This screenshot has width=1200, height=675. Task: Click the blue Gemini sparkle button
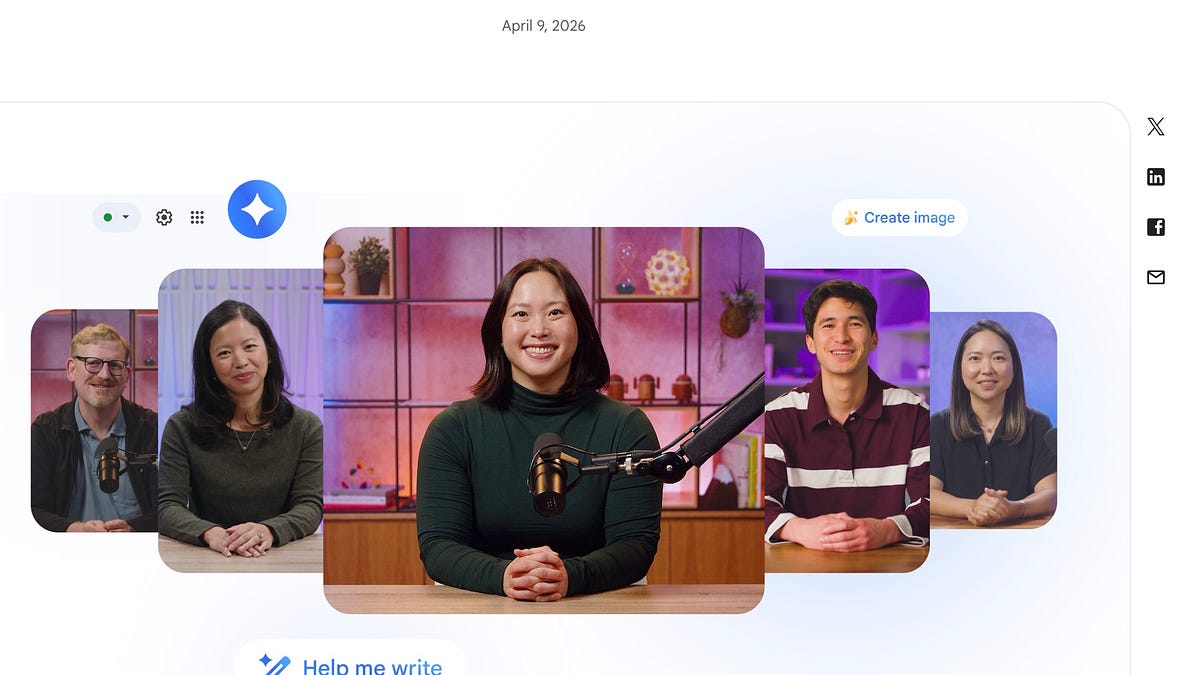[257, 209]
